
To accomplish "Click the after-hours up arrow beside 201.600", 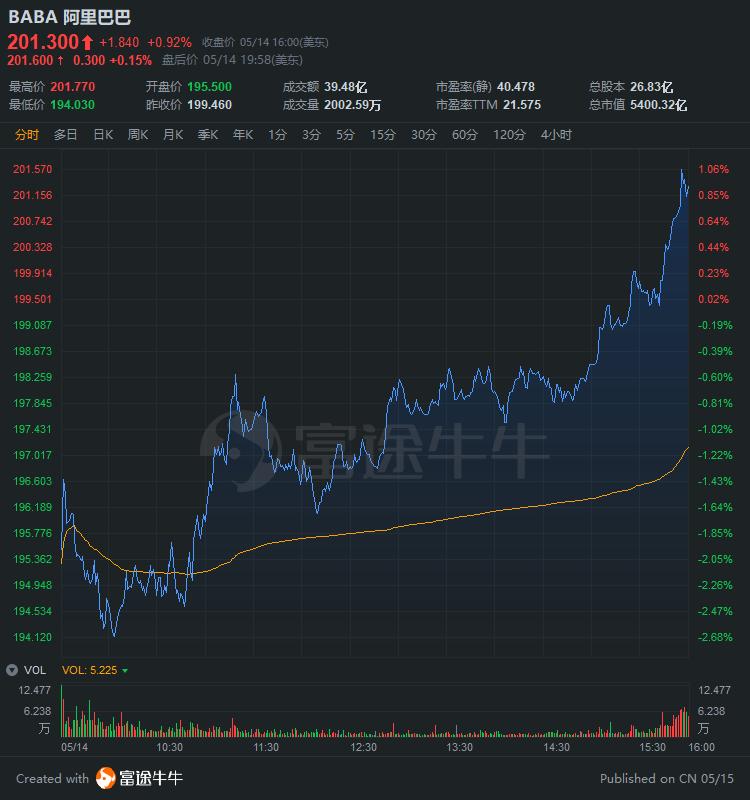I will pos(61,60).
